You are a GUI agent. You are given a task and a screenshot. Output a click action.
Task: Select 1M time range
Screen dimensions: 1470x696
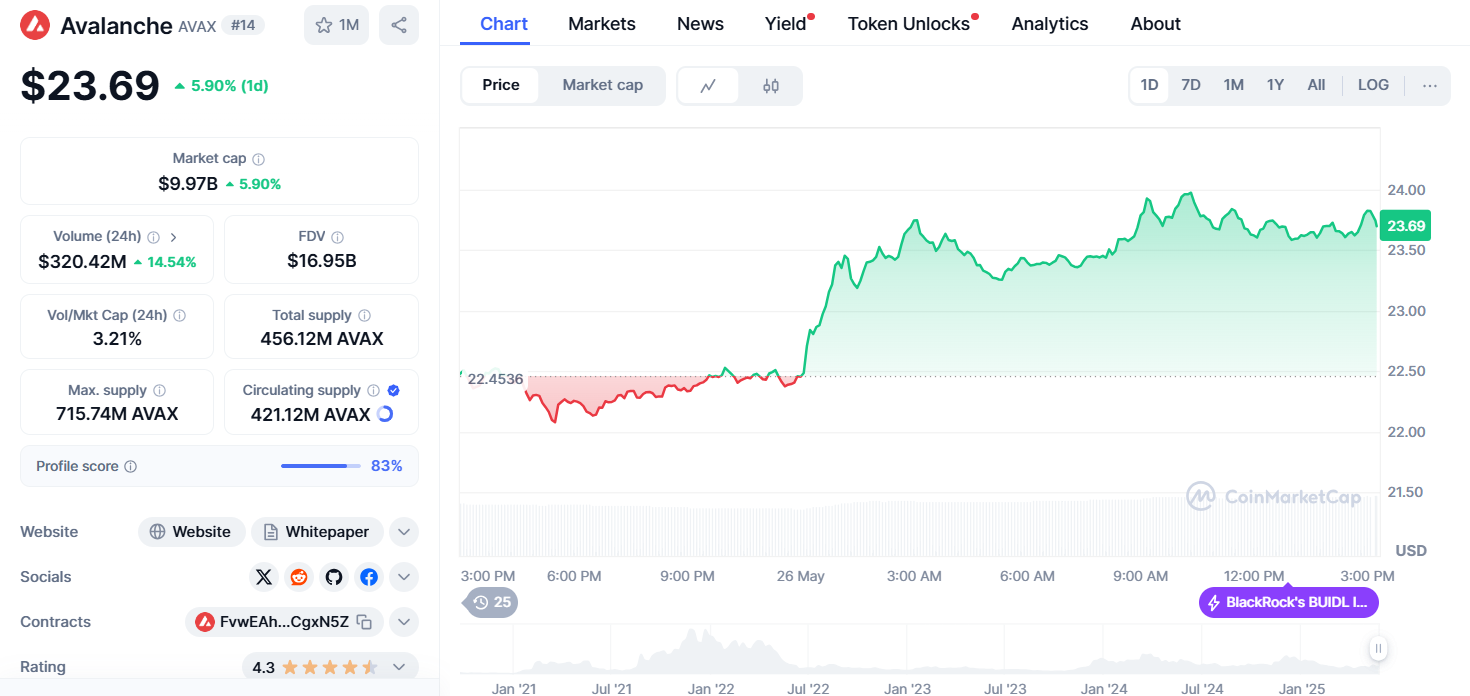1234,85
